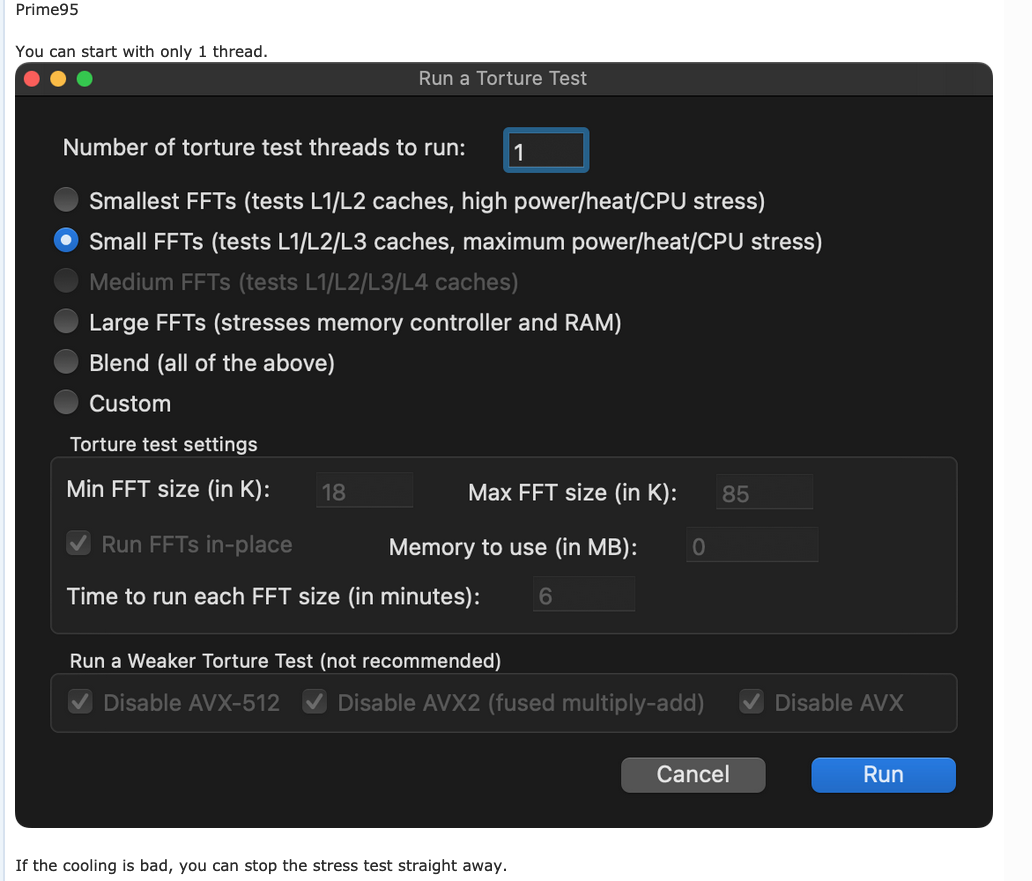
Task: Toggle Disable AVX2 fused multiply-add checkbox
Action: (x=315, y=703)
